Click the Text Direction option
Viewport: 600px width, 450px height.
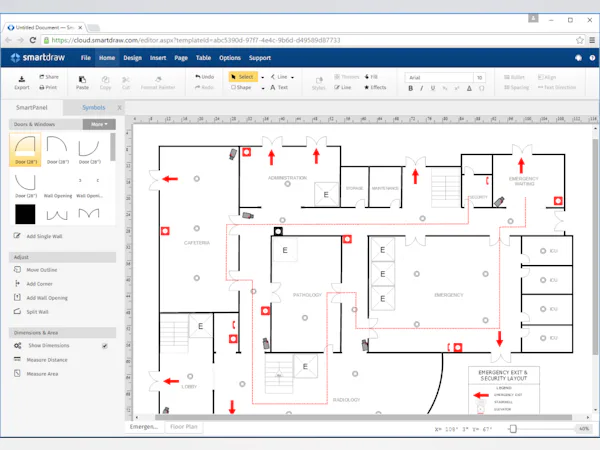pos(557,88)
